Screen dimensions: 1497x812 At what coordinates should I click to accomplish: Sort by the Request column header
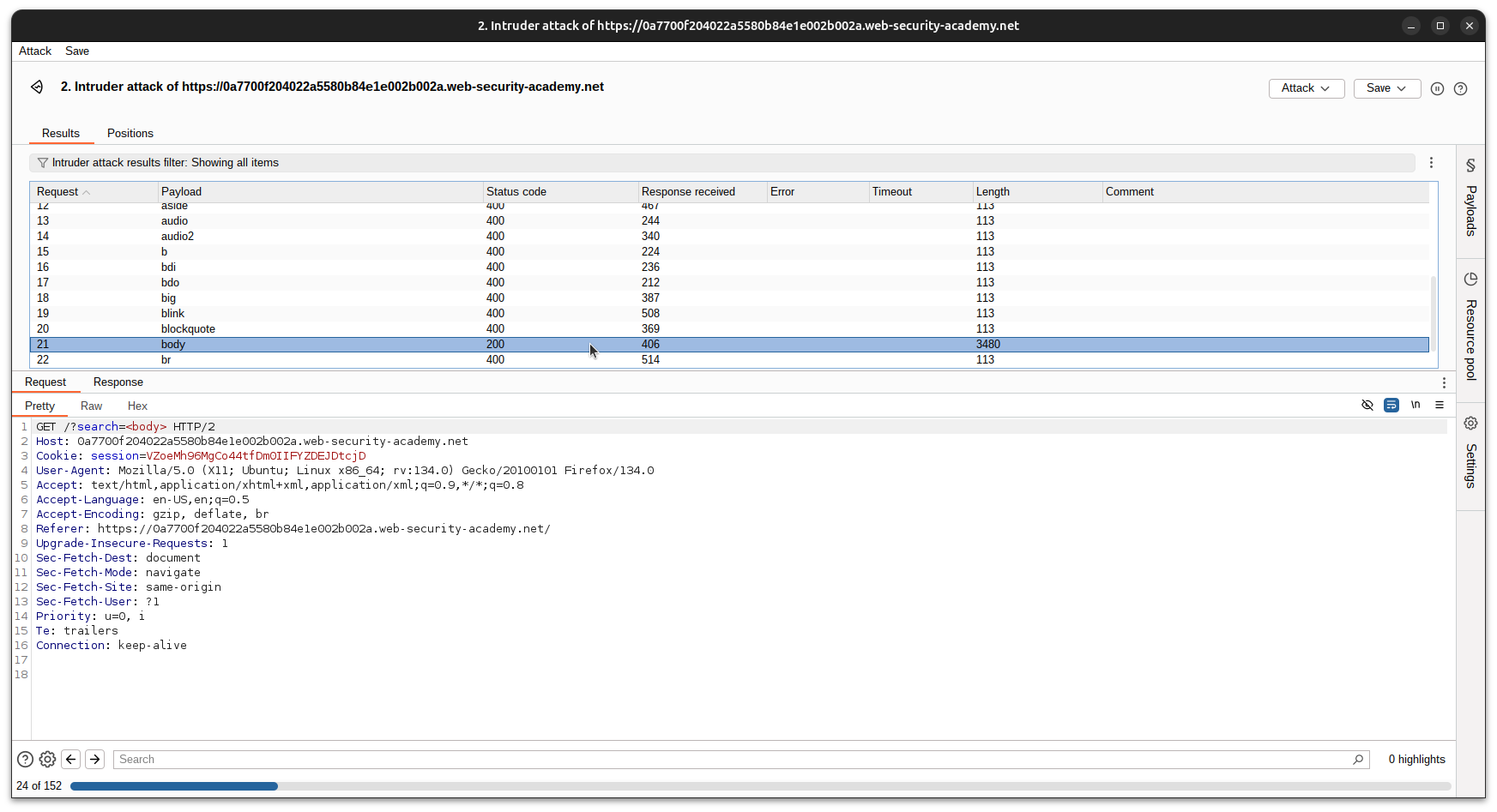tap(94, 192)
